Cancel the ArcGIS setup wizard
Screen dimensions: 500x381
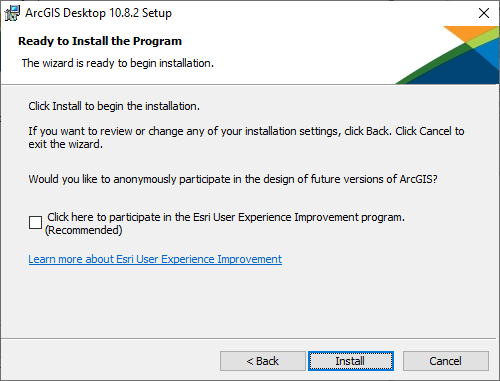coord(446,361)
